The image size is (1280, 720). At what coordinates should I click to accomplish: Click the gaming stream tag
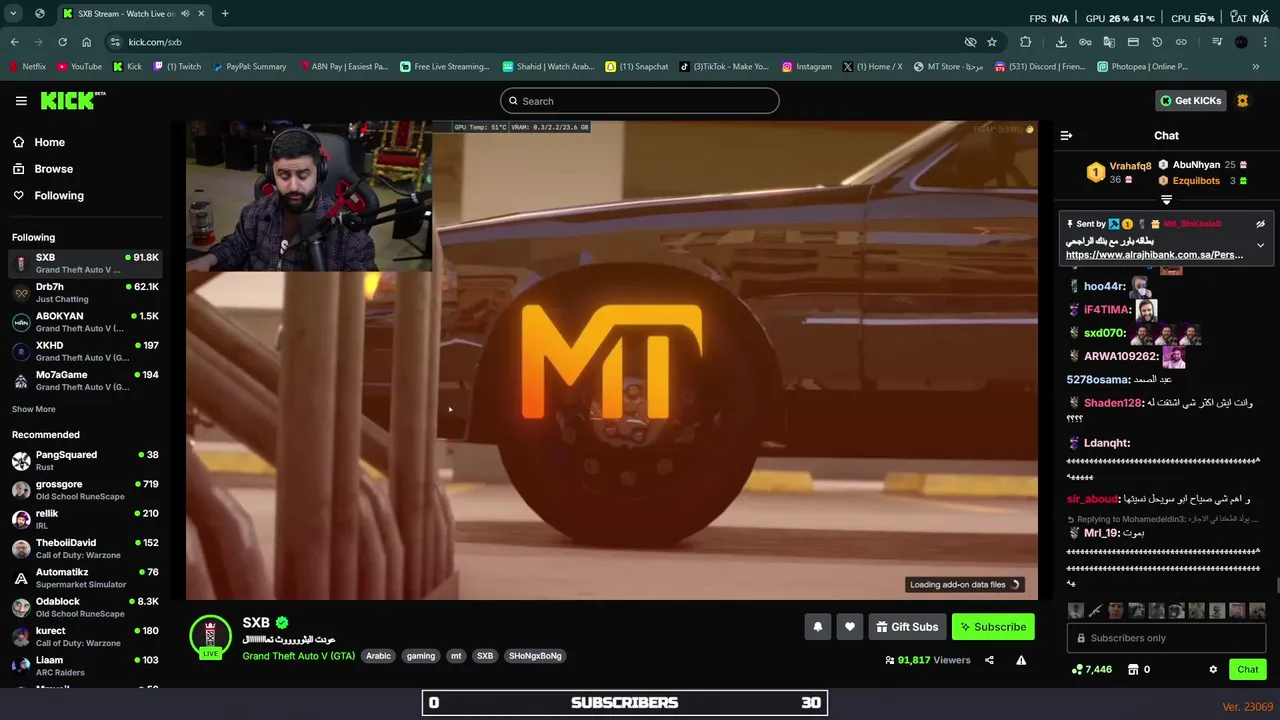click(421, 656)
